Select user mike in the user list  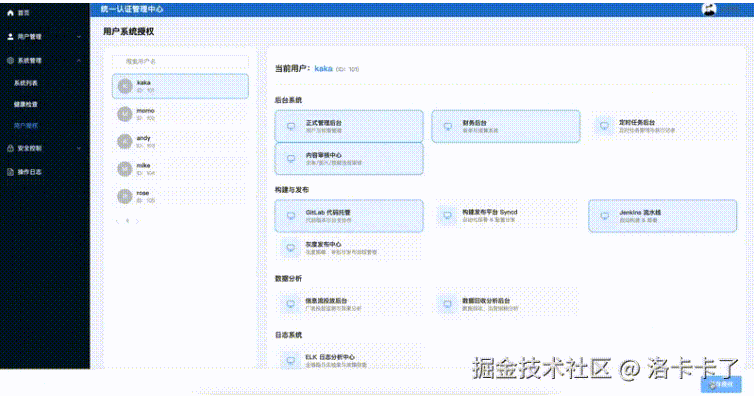(180, 169)
